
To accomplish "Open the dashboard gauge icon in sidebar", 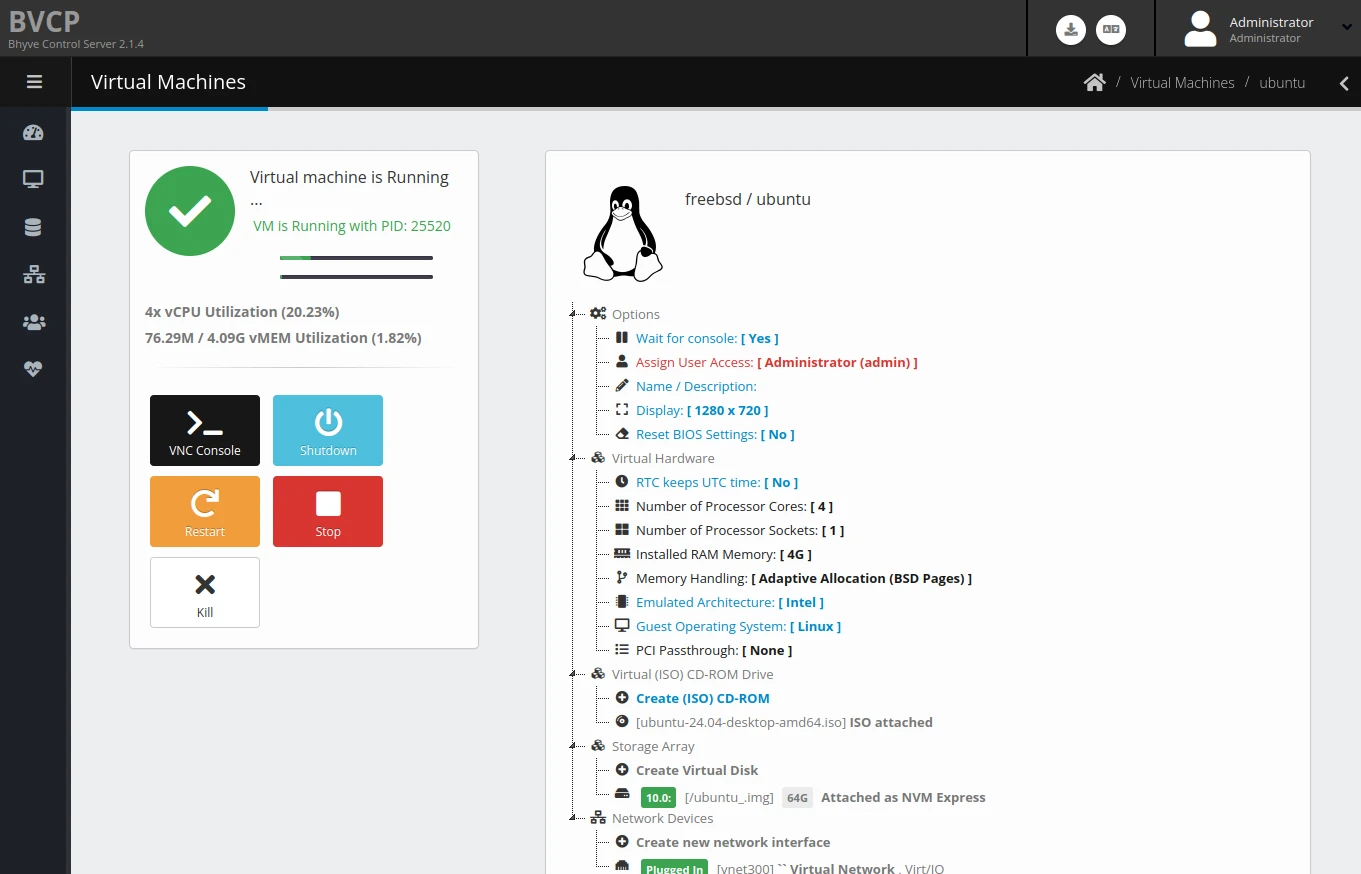I will click(x=33, y=133).
